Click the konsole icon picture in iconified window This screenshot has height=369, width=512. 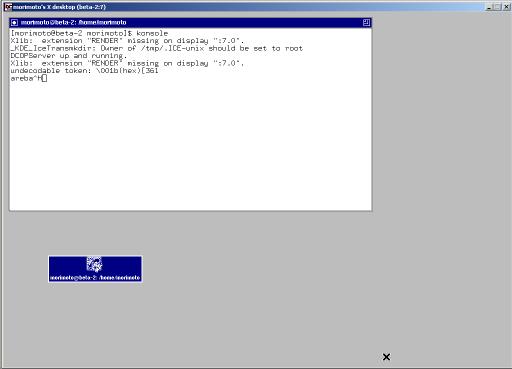pos(94,264)
